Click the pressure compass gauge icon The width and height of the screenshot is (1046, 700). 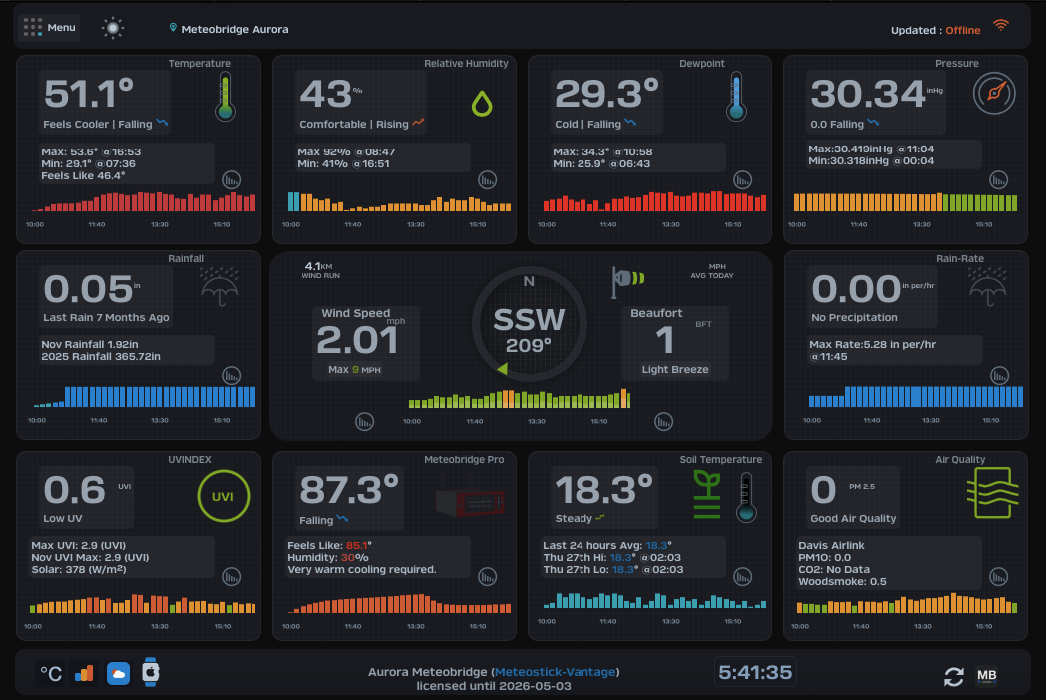(x=993, y=94)
